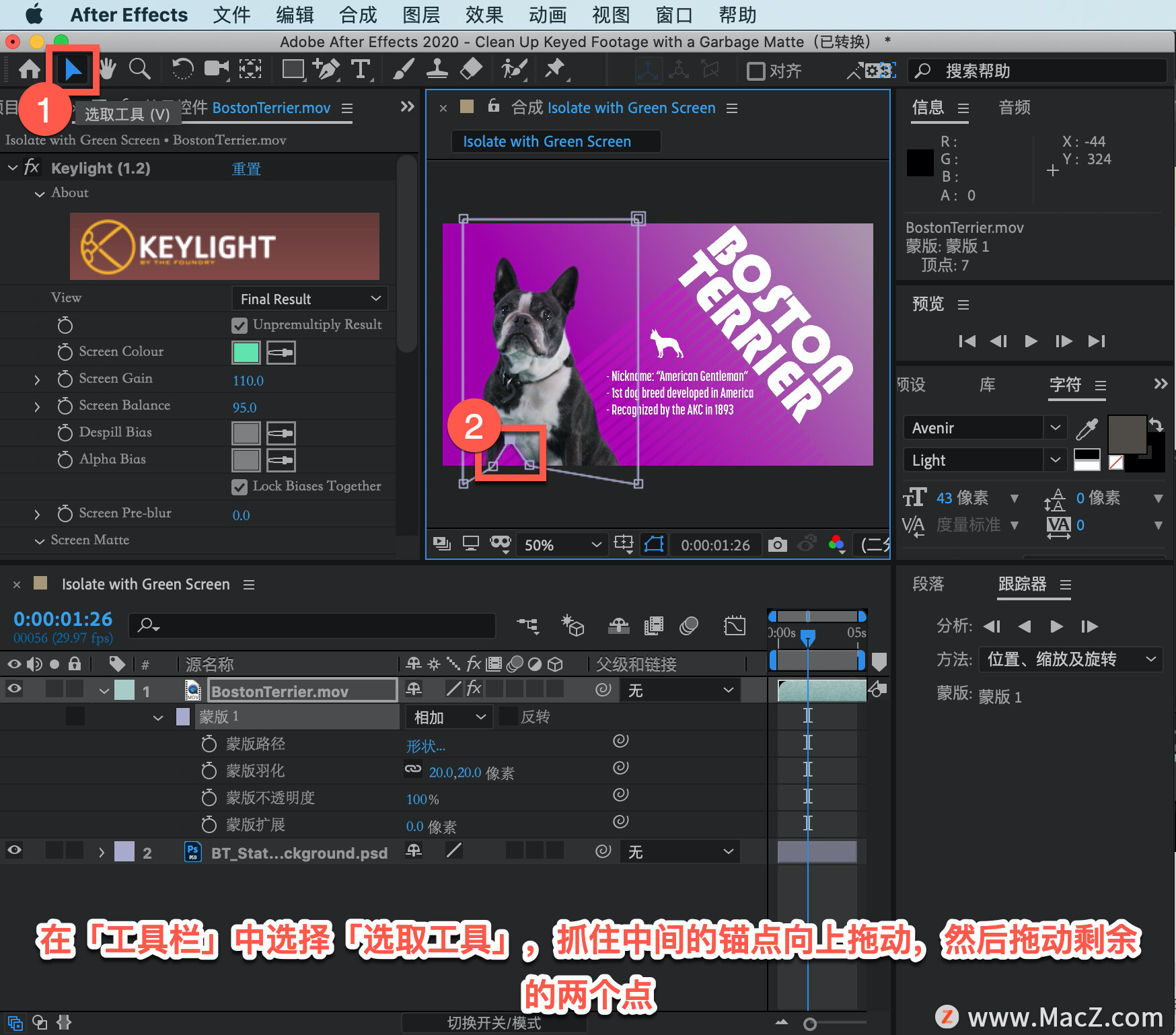
Task: Take a snapshot with the camera icon
Action: pyautogui.click(x=778, y=544)
